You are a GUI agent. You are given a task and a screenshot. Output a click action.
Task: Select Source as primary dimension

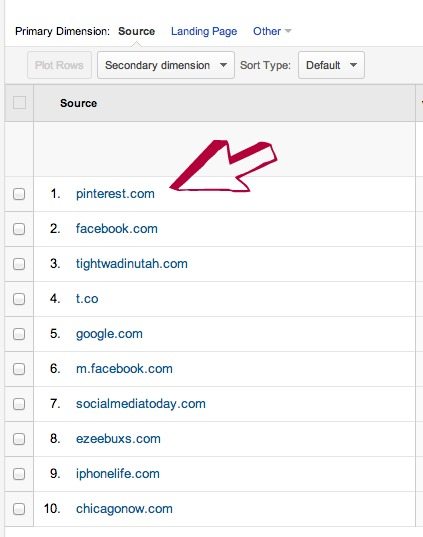tap(136, 31)
